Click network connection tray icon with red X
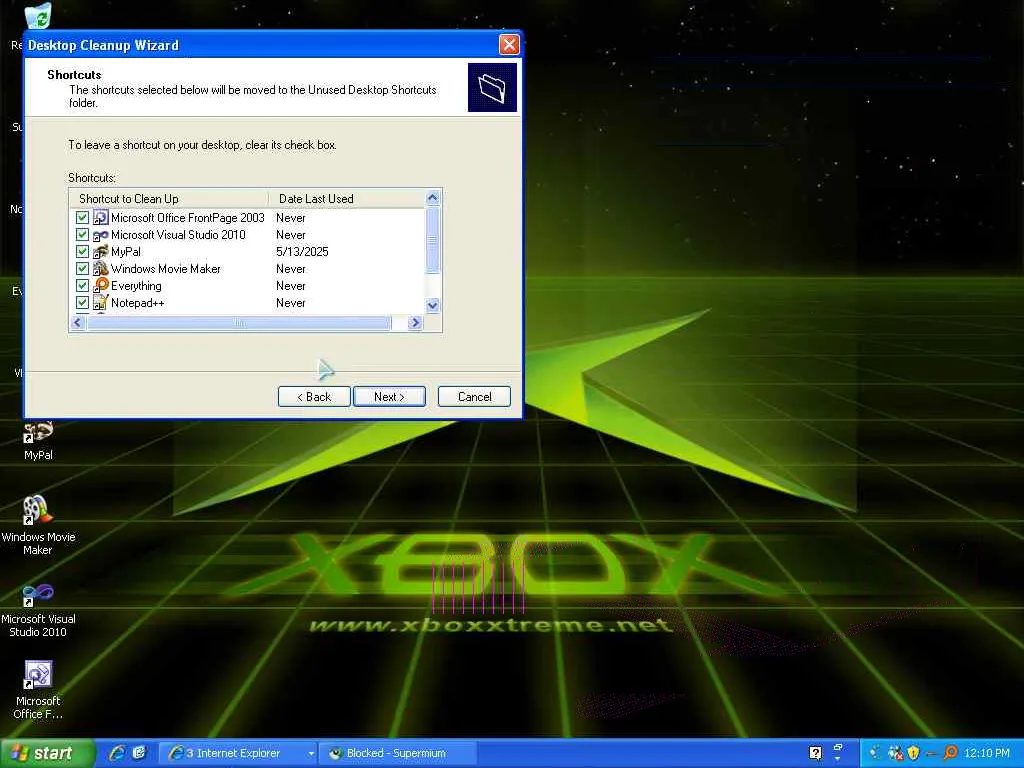This screenshot has height=768, width=1024. [895, 753]
